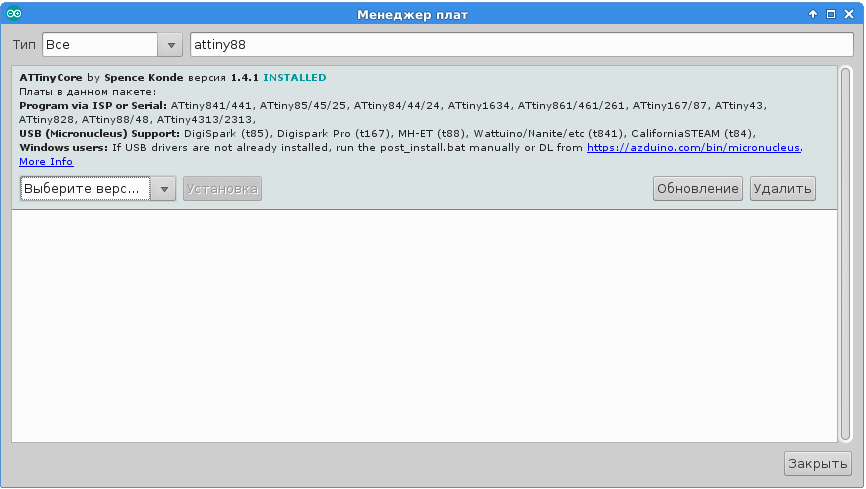The image size is (866, 489).
Task: Remove the package with Удалить button
Action: point(782,188)
